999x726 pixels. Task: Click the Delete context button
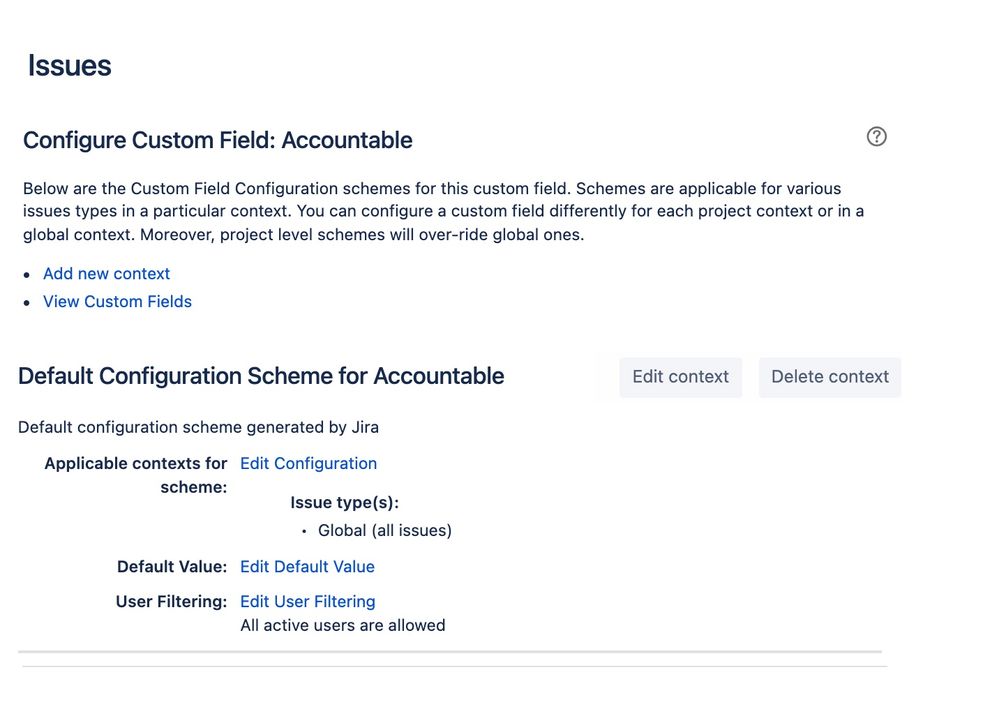click(829, 377)
